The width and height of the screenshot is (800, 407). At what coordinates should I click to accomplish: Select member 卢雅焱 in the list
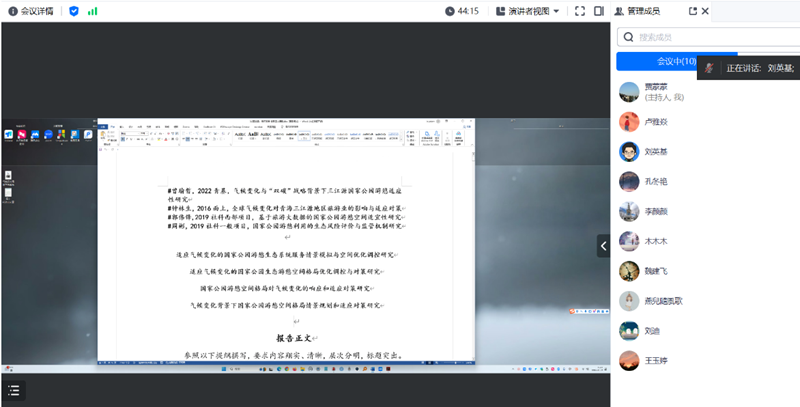pyautogui.click(x=657, y=122)
